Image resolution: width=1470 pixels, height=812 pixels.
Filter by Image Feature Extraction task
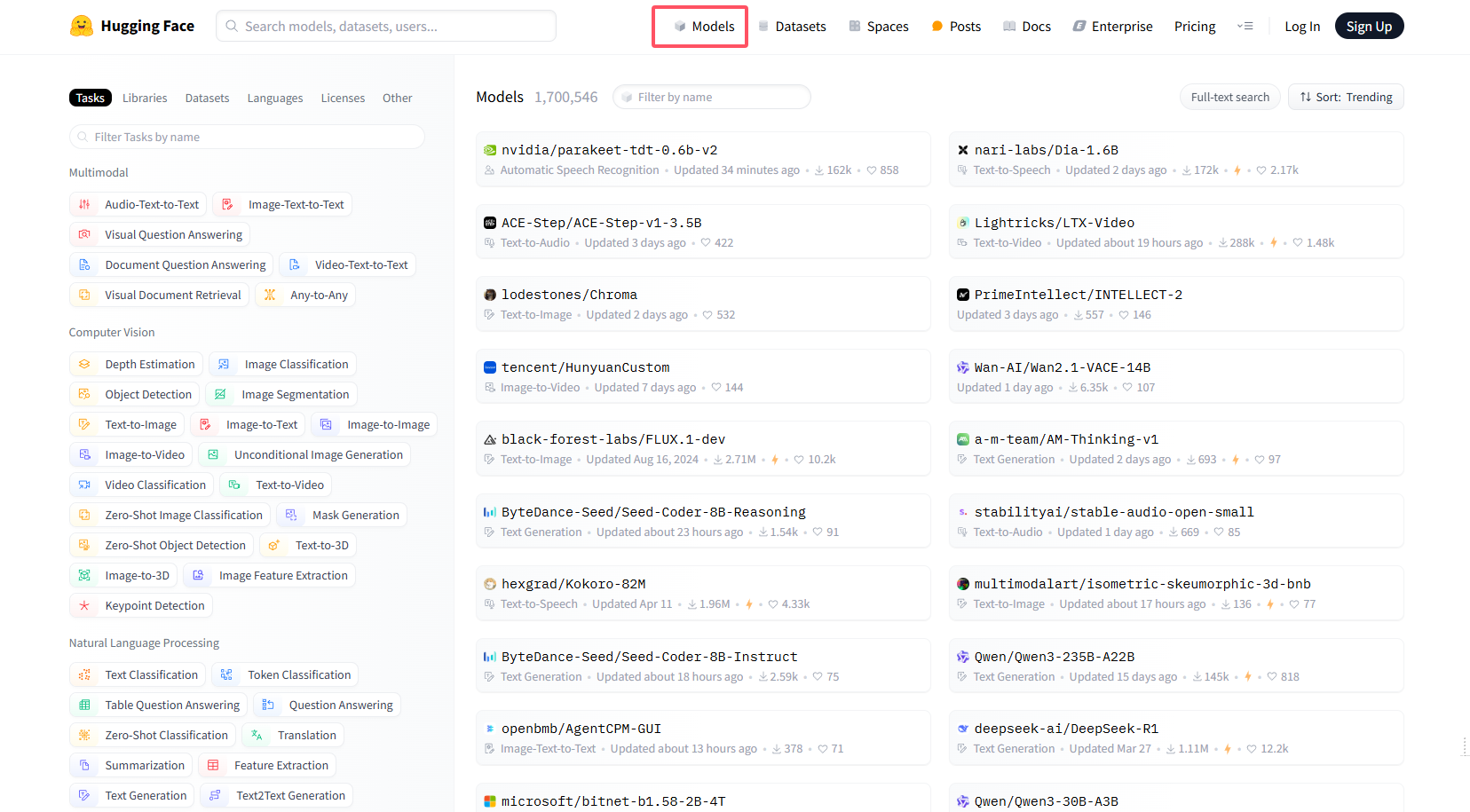click(270, 575)
